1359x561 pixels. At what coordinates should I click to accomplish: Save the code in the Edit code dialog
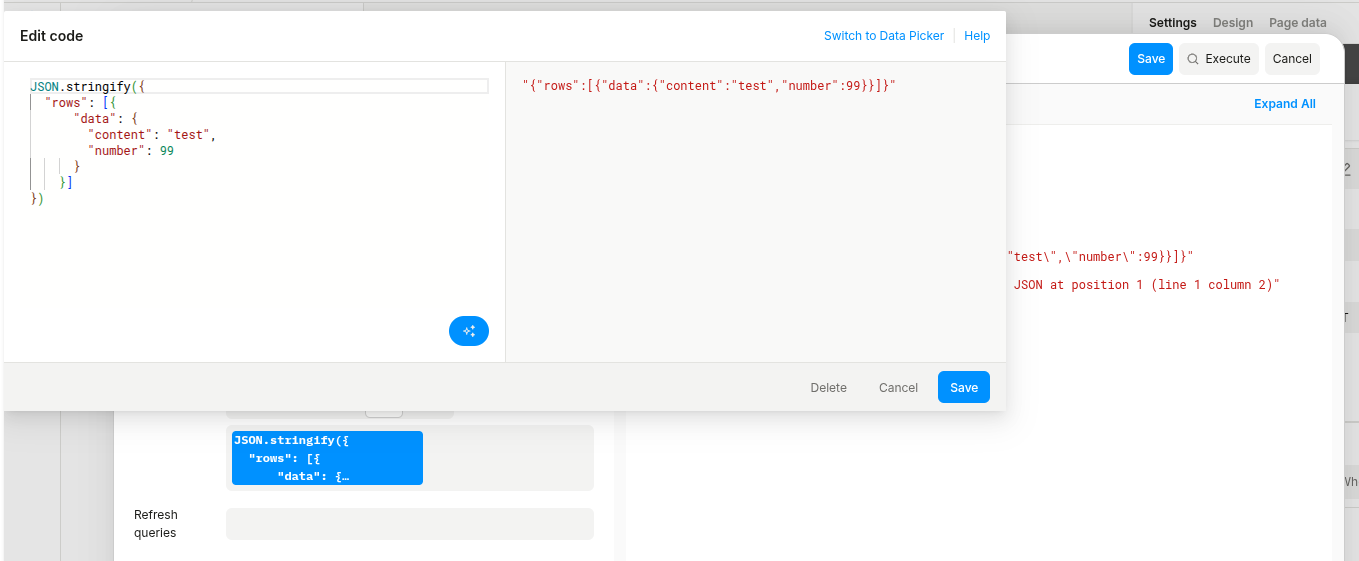tap(963, 388)
